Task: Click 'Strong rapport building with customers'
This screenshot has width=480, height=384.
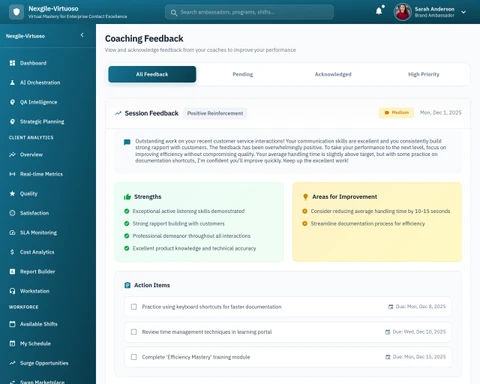Action: click(x=179, y=223)
